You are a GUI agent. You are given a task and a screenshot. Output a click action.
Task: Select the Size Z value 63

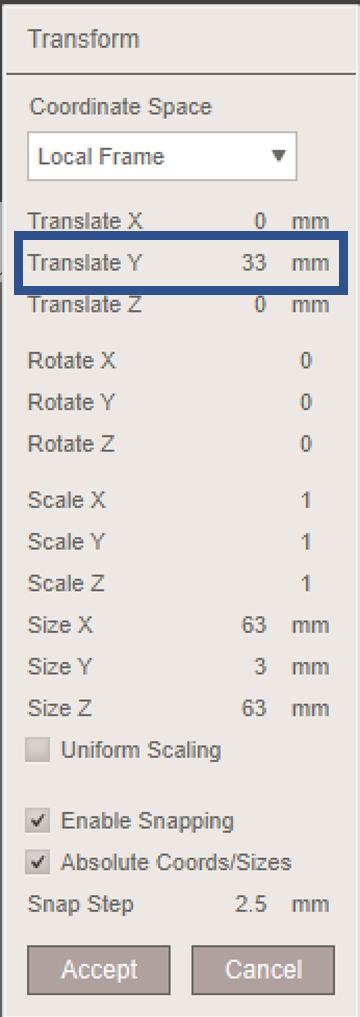click(254, 708)
